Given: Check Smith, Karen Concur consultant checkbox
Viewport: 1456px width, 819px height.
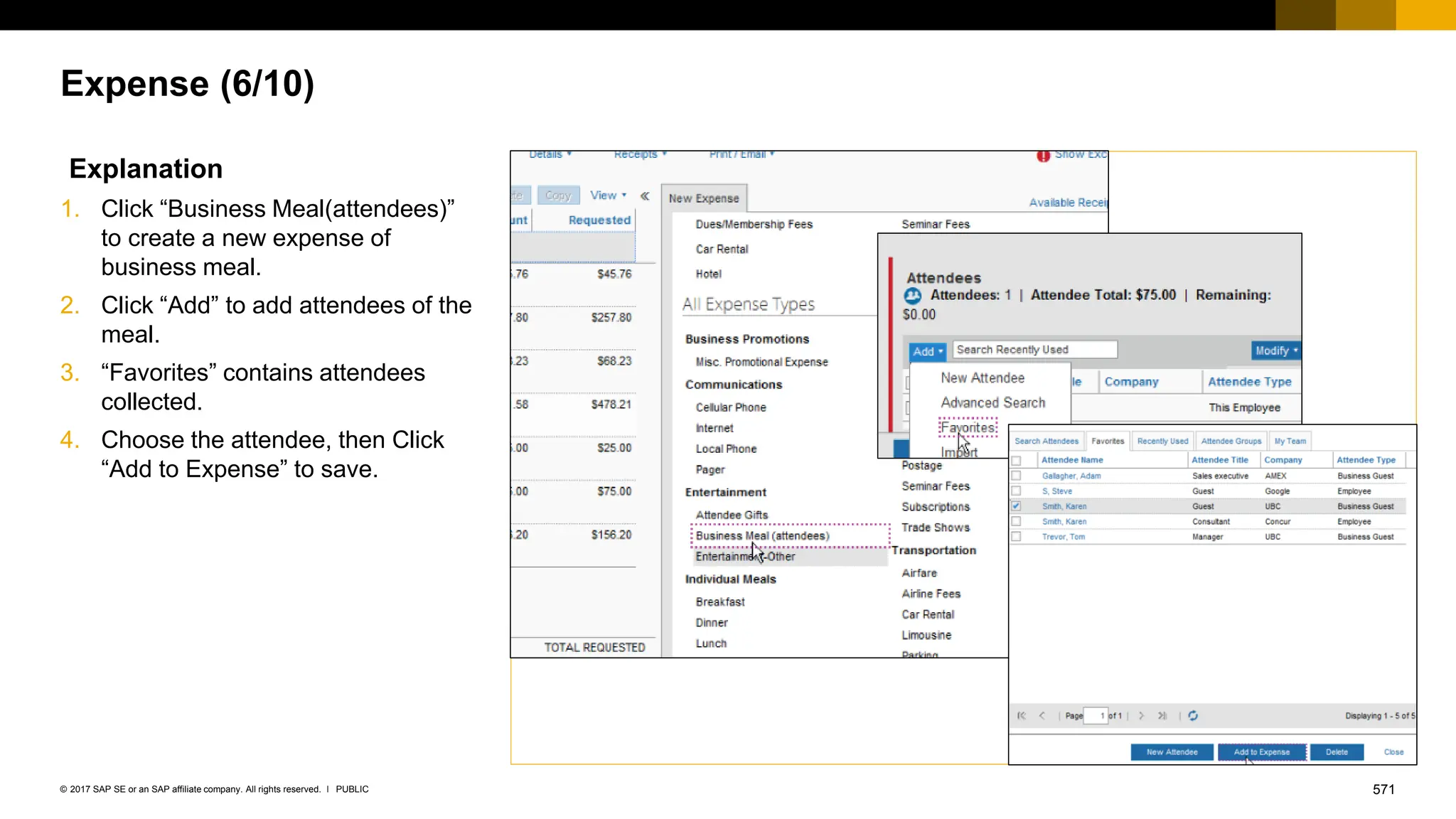Looking at the screenshot, I should click(x=1016, y=521).
